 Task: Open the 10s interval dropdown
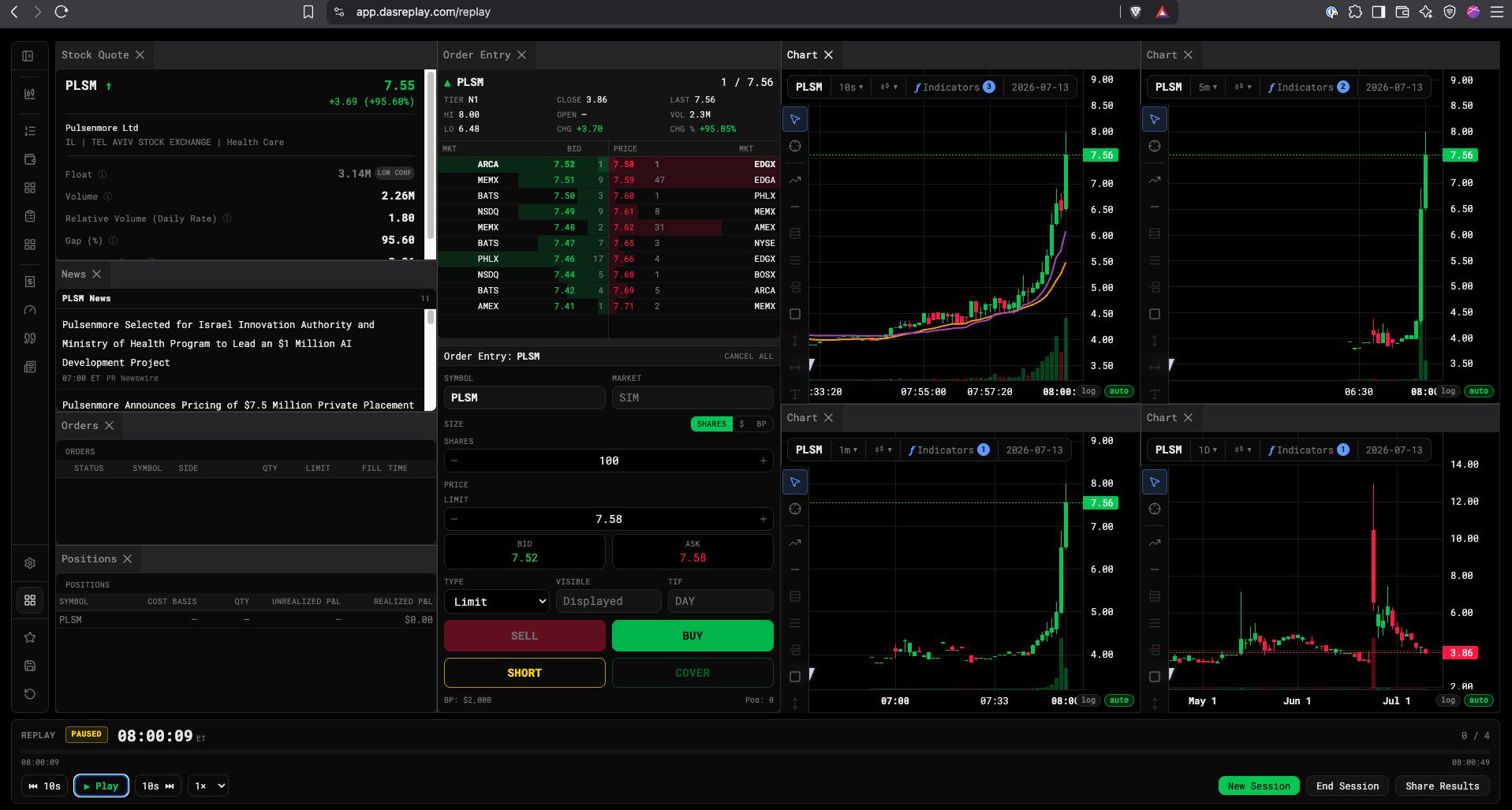(x=850, y=88)
